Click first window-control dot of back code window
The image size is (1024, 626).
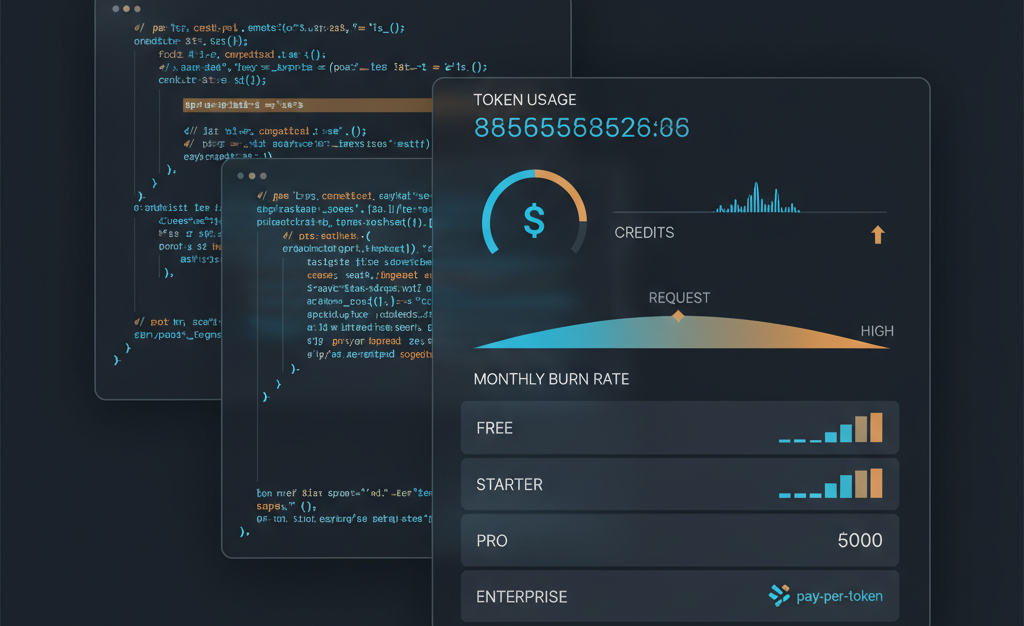point(116,9)
